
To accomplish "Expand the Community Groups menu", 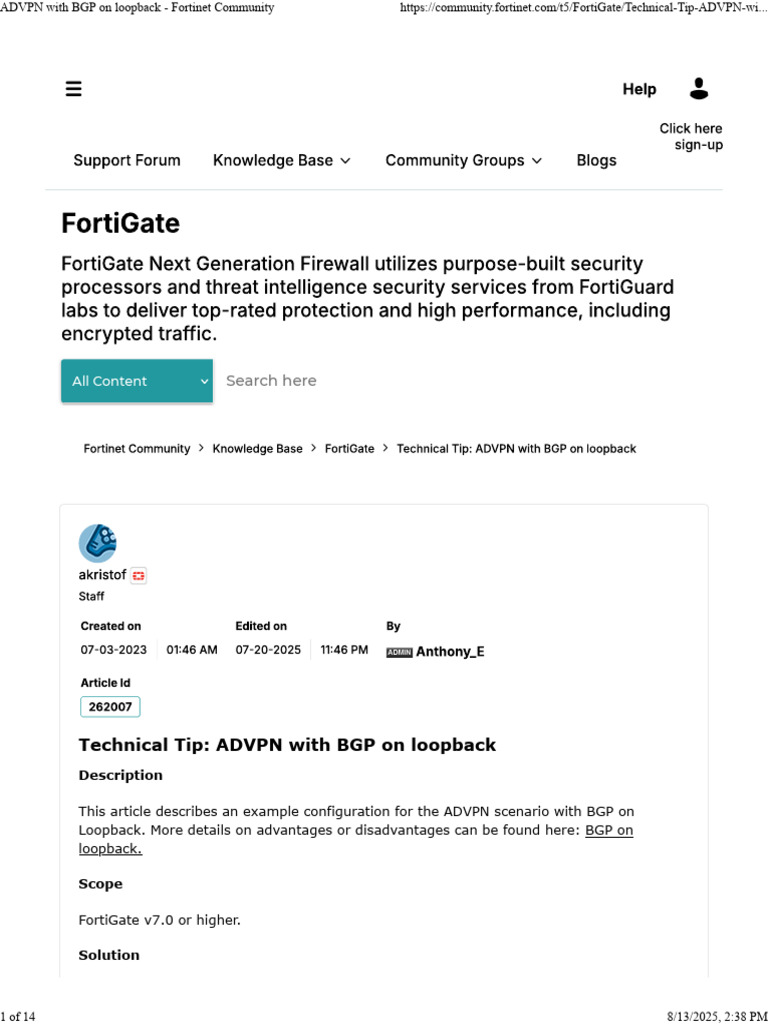I will pyautogui.click(x=463, y=160).
